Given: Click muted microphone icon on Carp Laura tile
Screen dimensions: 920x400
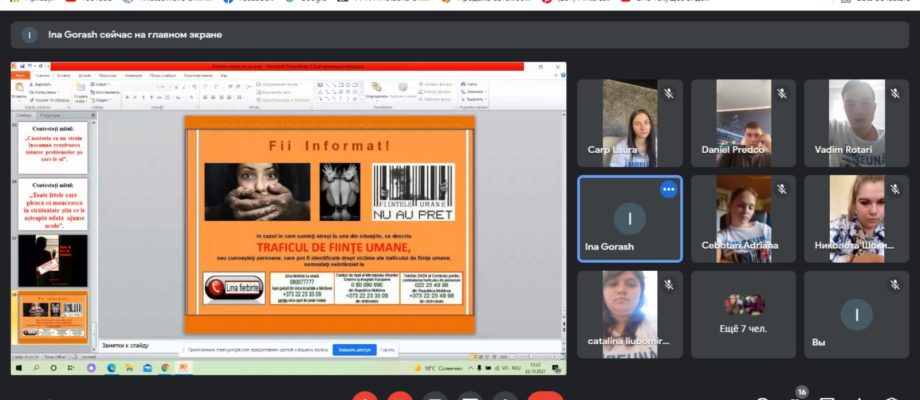Looking at the screenshot, I should [x=668, y=93].
